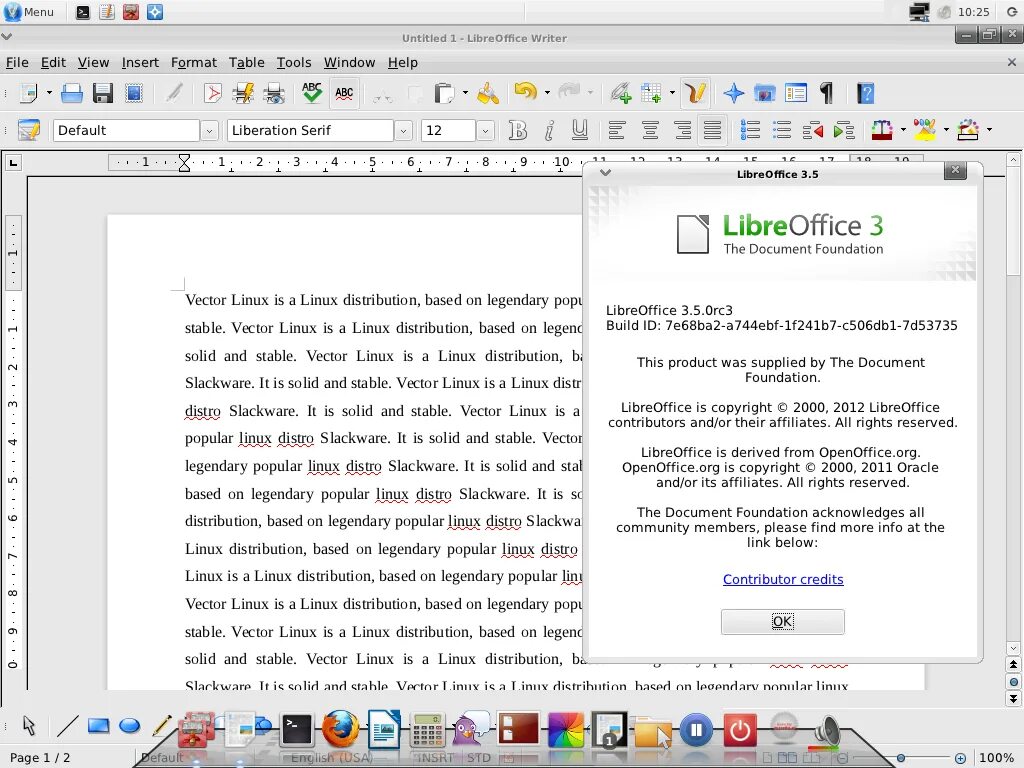Apply Background Color swatch
The image size is (1024, 768).
tap(968, 130)
